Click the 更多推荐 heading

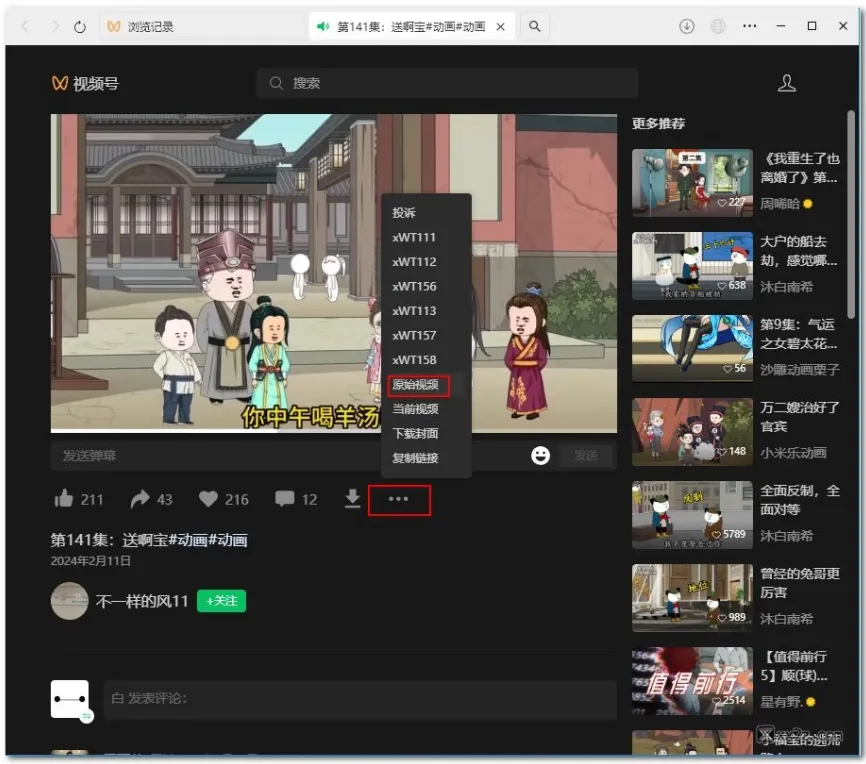coord(658,124)
